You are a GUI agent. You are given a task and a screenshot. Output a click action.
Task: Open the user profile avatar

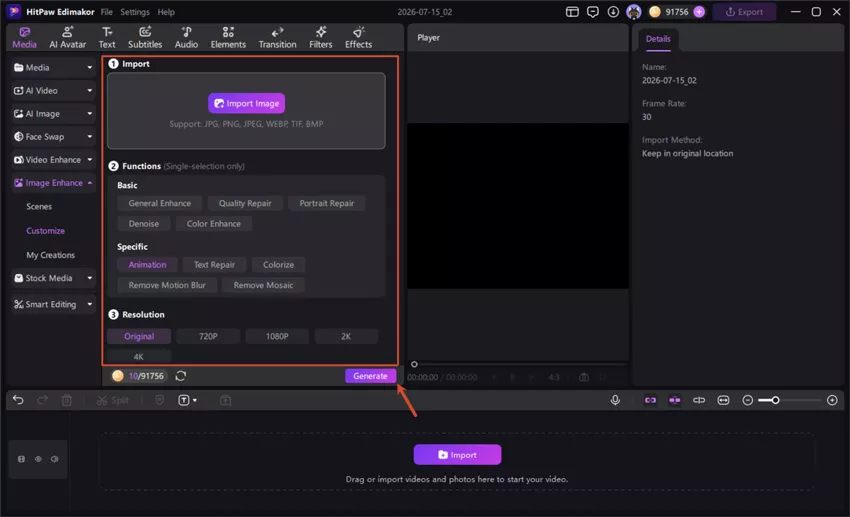pos(634,12)
